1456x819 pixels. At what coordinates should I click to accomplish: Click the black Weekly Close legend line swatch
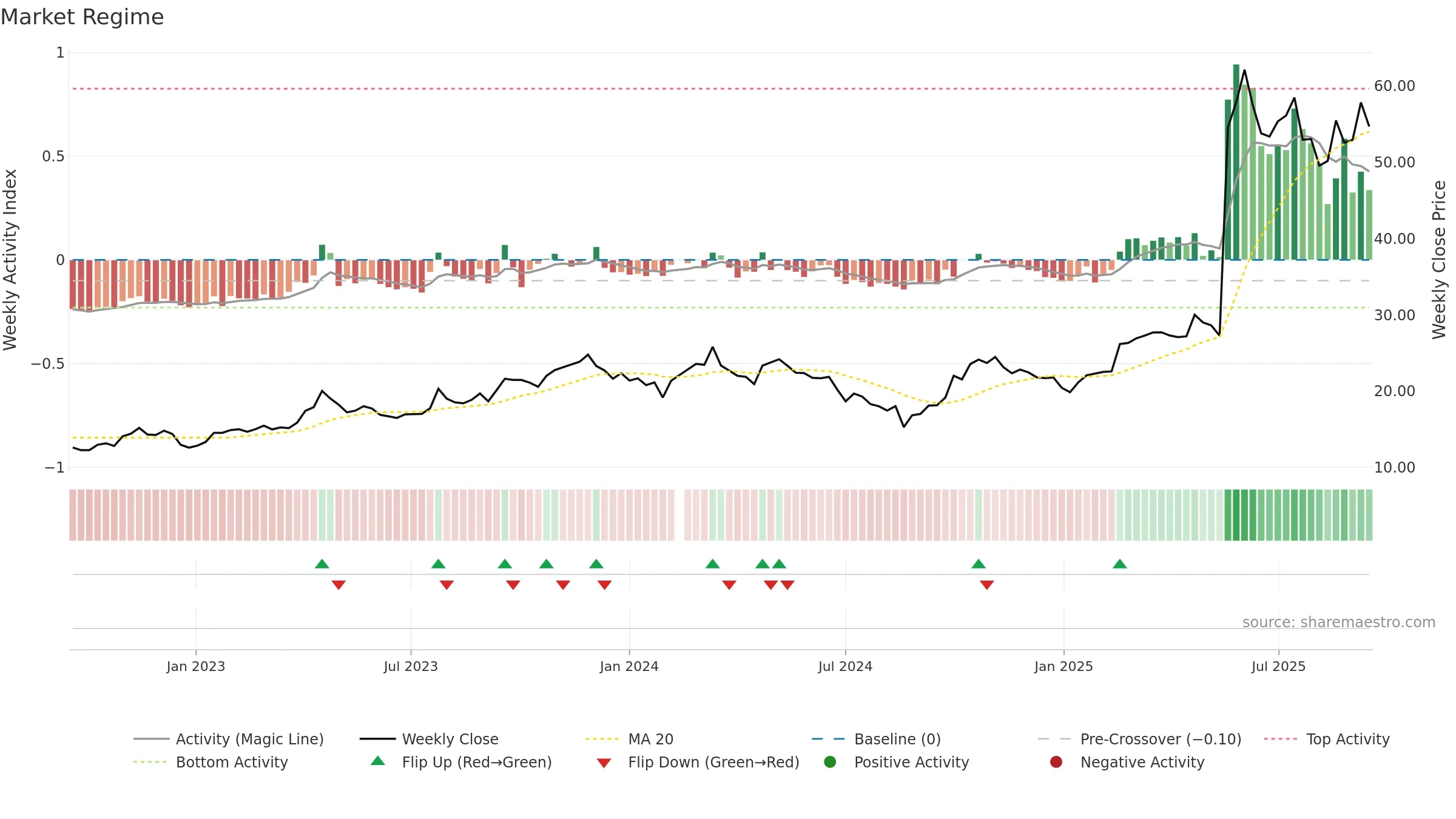[377, 739]
